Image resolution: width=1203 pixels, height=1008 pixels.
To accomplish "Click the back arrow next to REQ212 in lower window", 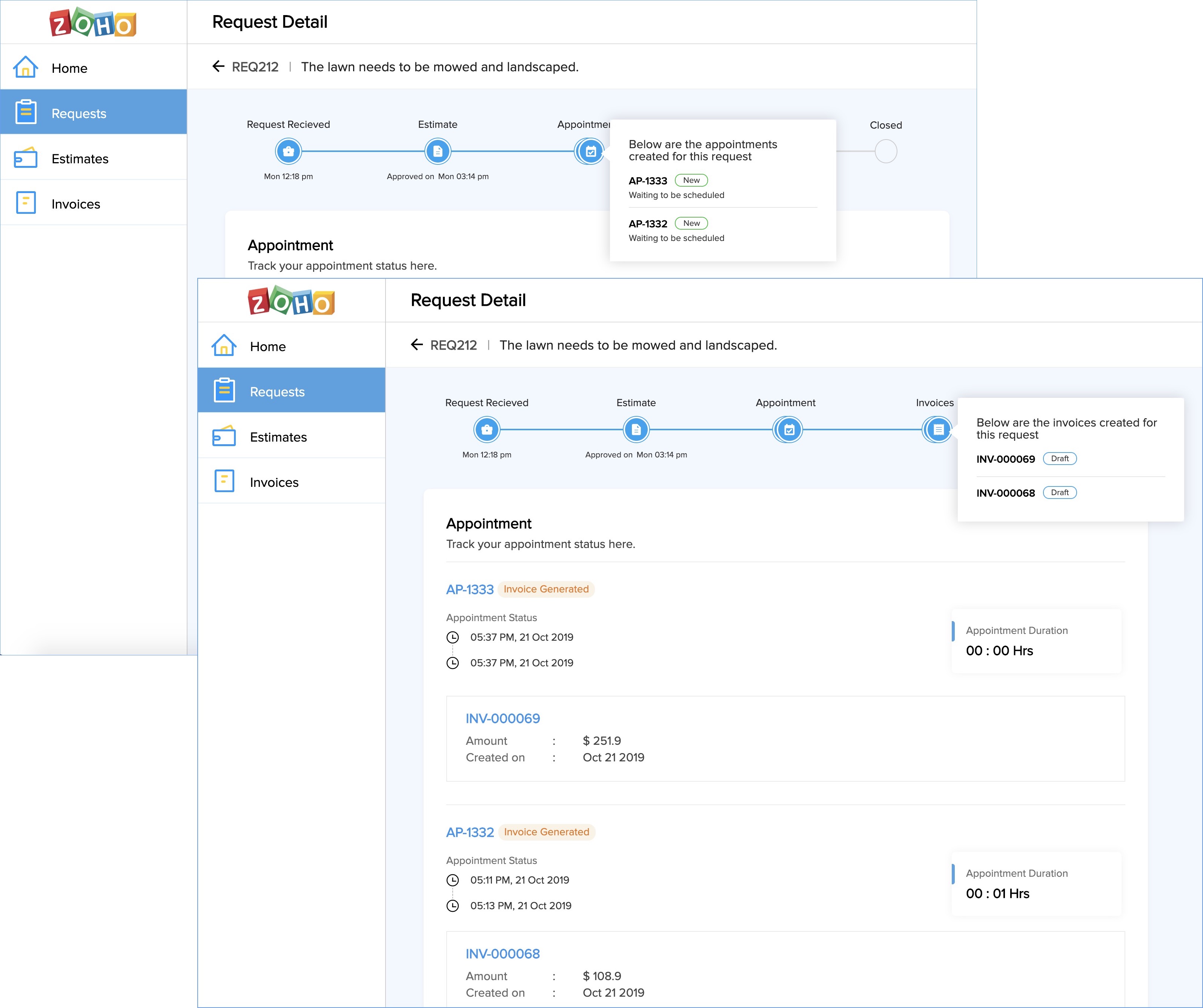I will point(416,345).
